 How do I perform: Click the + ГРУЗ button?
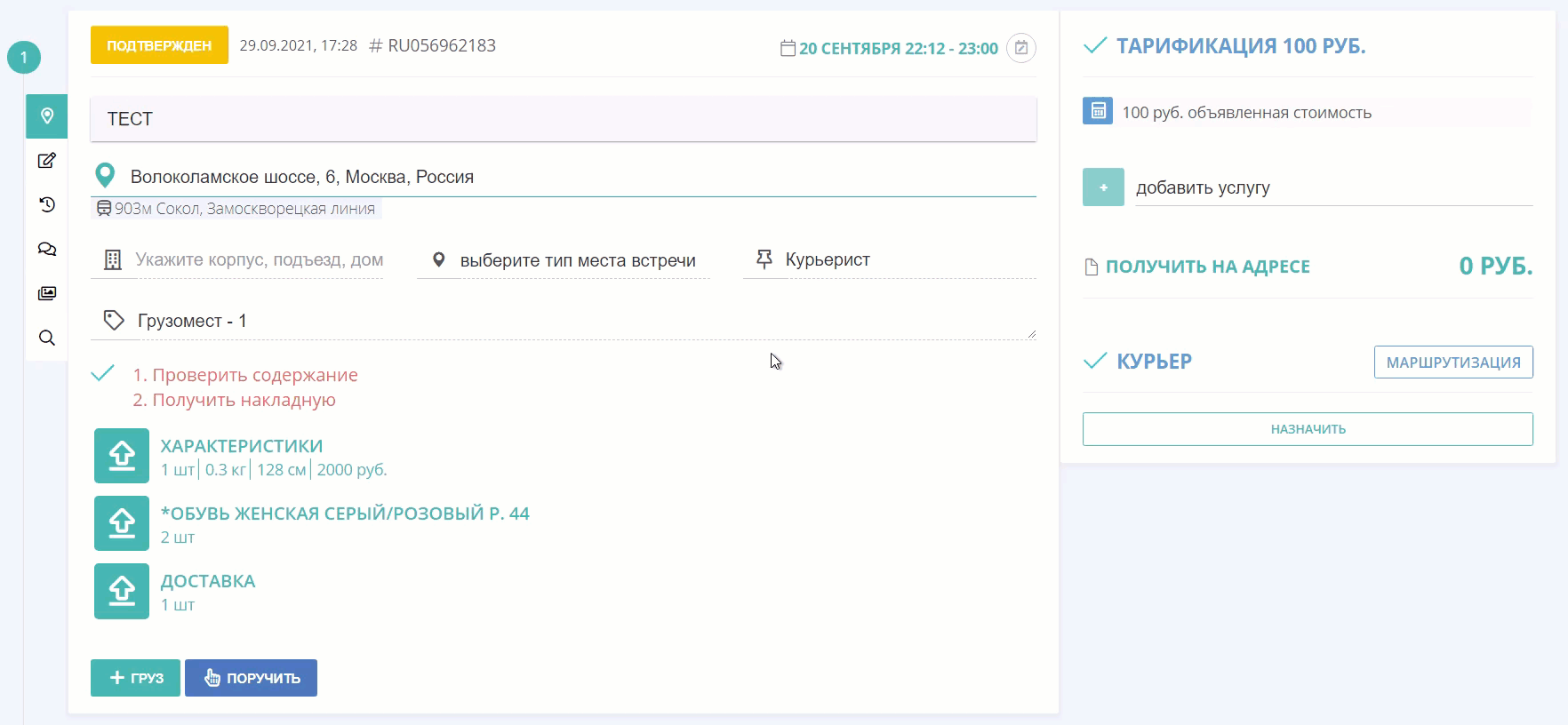[x=135, y=678]
